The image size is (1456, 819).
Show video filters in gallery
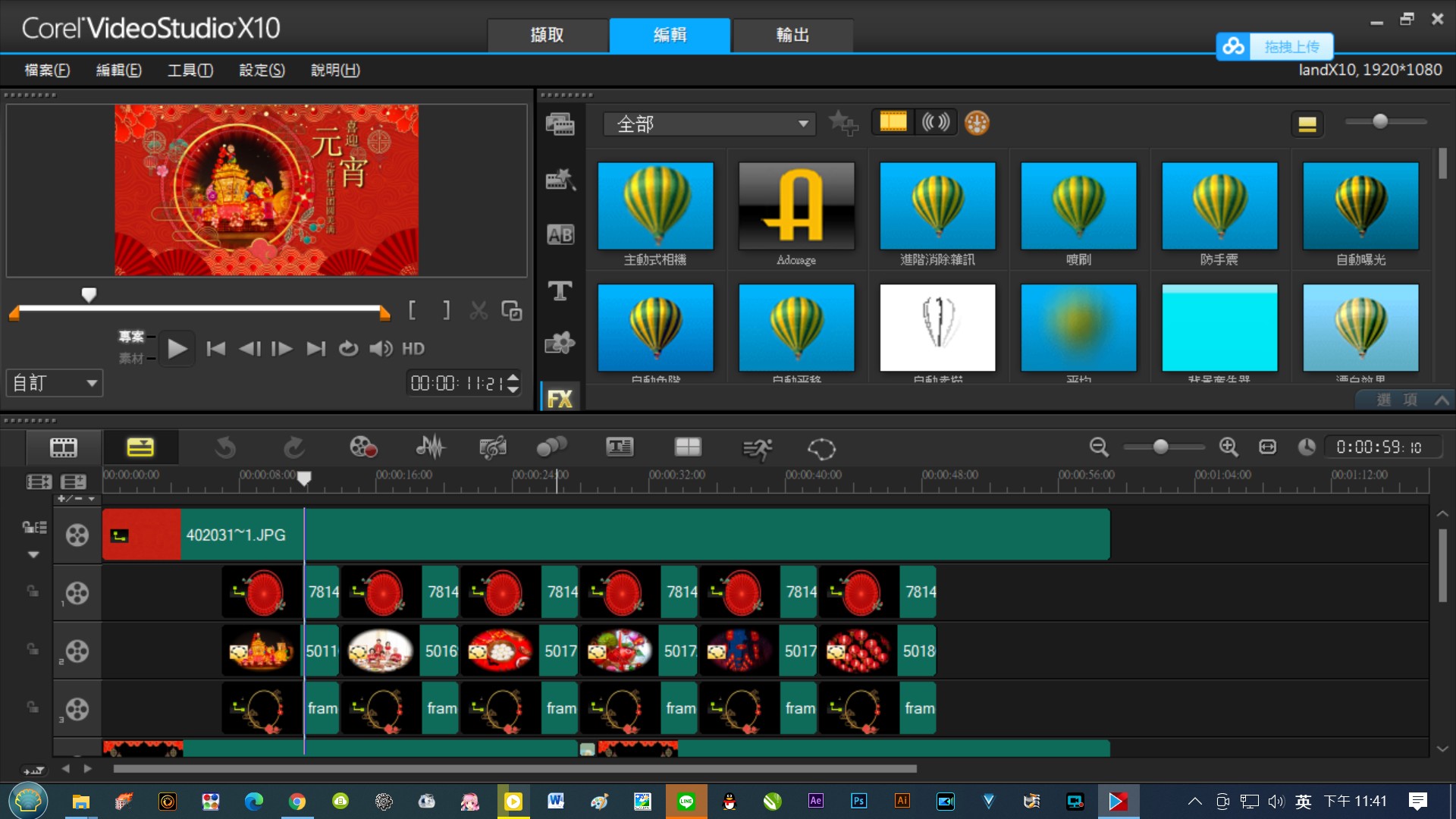893,122
